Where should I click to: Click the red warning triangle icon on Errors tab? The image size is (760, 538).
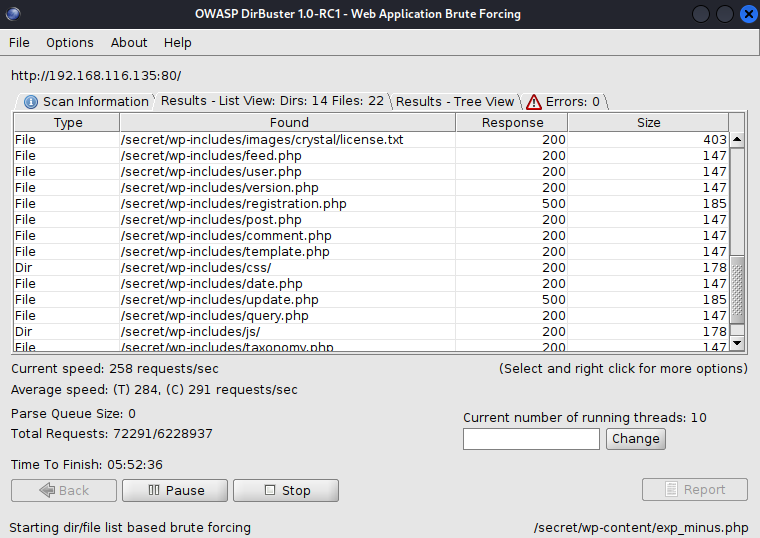pos(534,102)
